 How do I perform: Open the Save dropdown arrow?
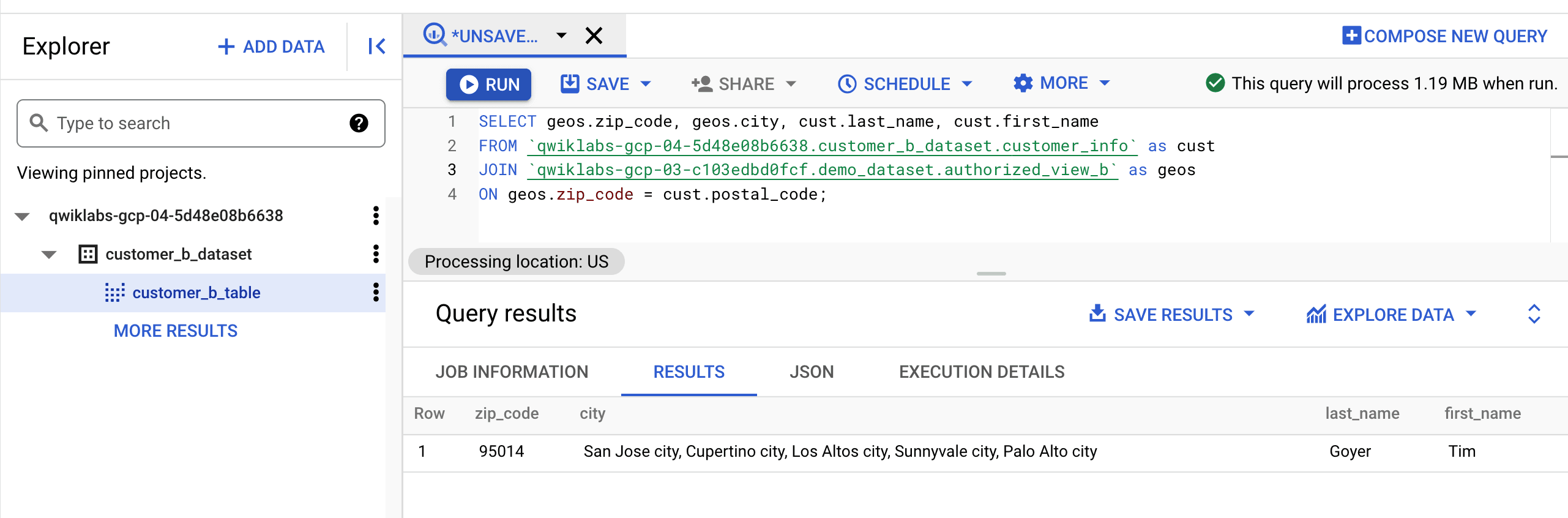(x=646, y=84)
